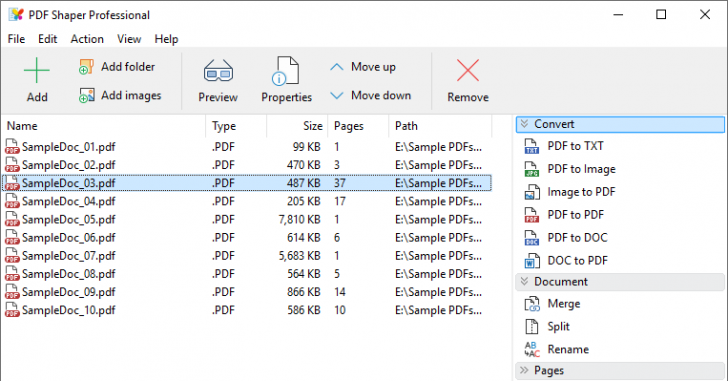Collapse the Convert section
This screenshot has height=381, width=728.
[524, 124]
